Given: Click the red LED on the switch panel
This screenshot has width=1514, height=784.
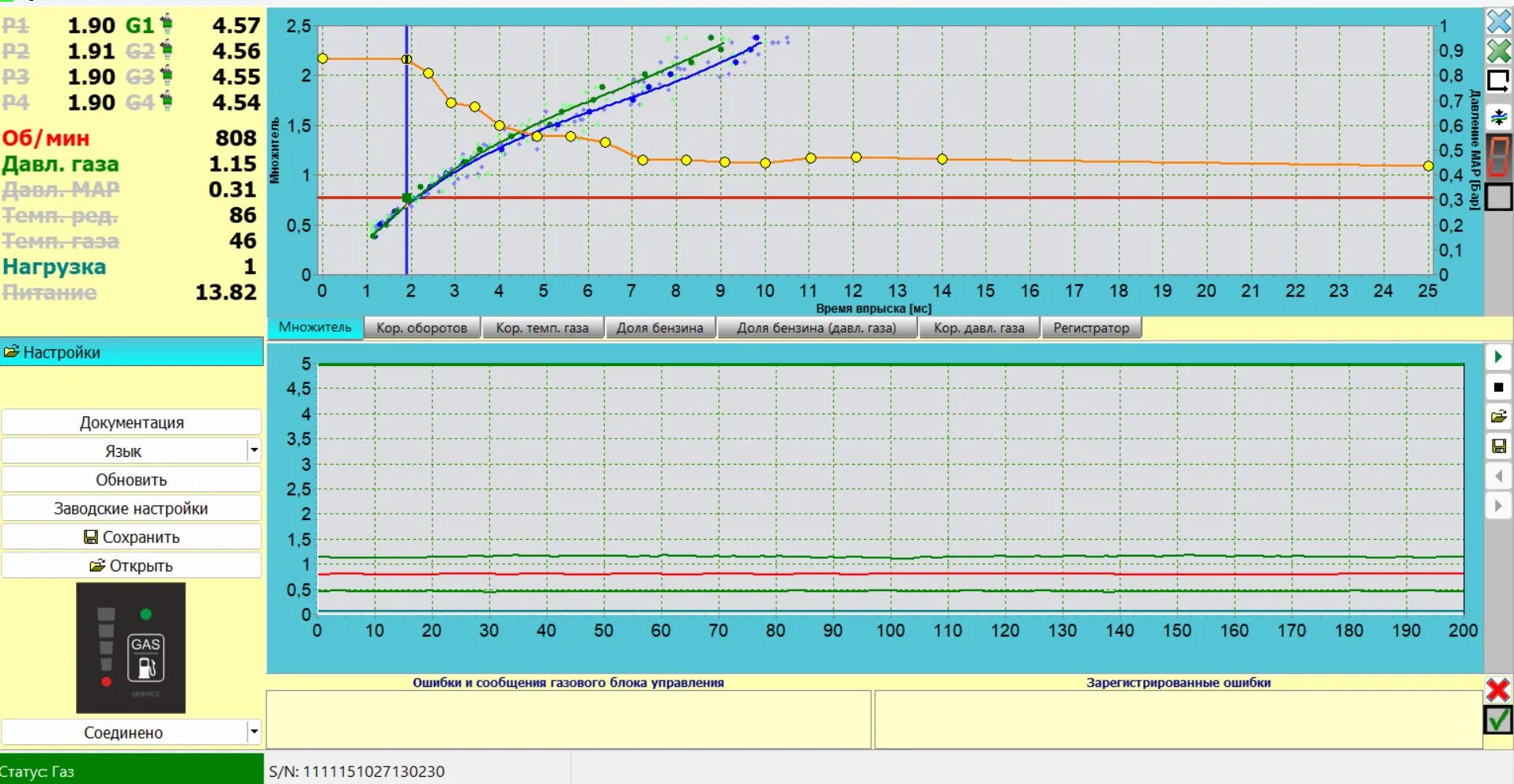Looking at the screenshot, I should click(x=106, y=681).
